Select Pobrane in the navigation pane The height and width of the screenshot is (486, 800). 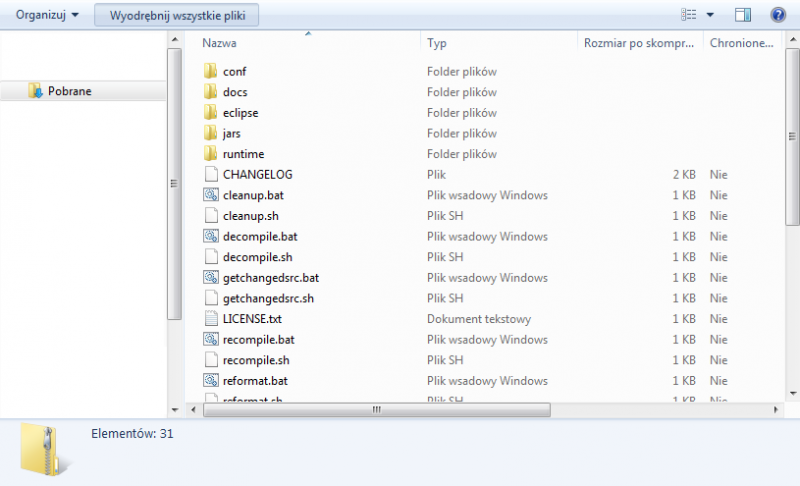coord(69,91)
